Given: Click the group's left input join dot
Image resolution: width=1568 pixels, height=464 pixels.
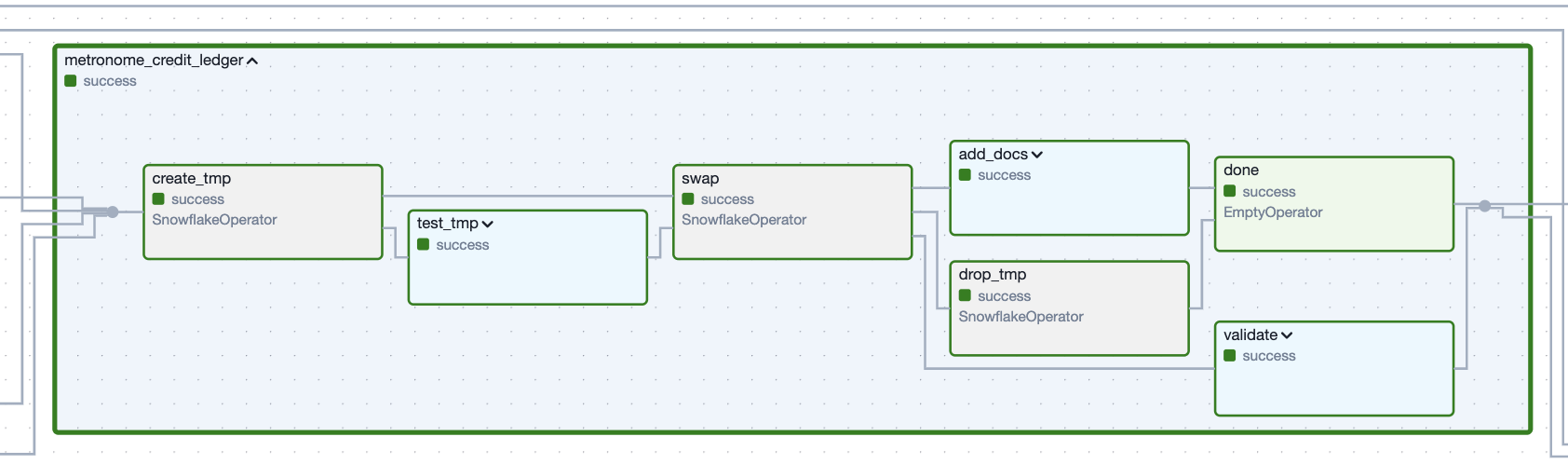Looking at the screenshot, I should click(x=113, y=212).
